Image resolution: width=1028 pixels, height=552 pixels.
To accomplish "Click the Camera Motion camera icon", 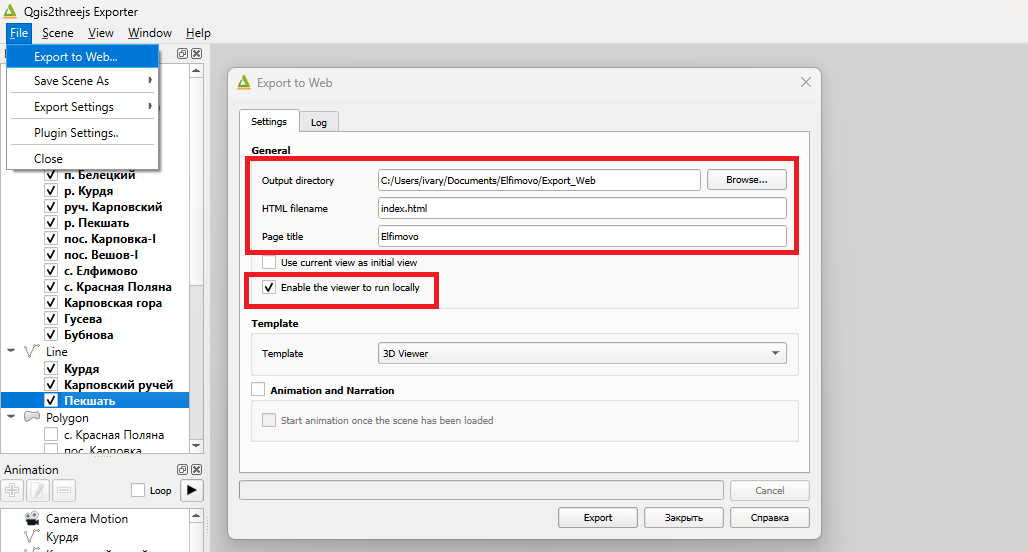I will (x=31, y=519).
